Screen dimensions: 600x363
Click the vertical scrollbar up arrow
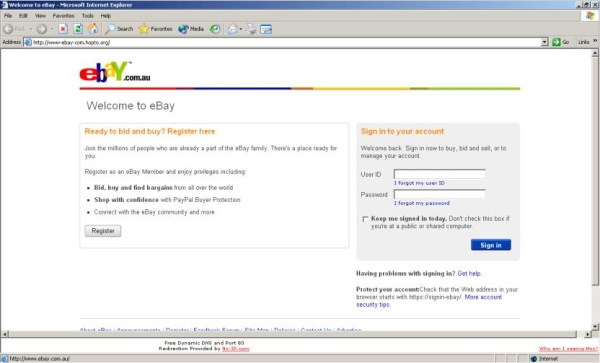tap(595, 53)
